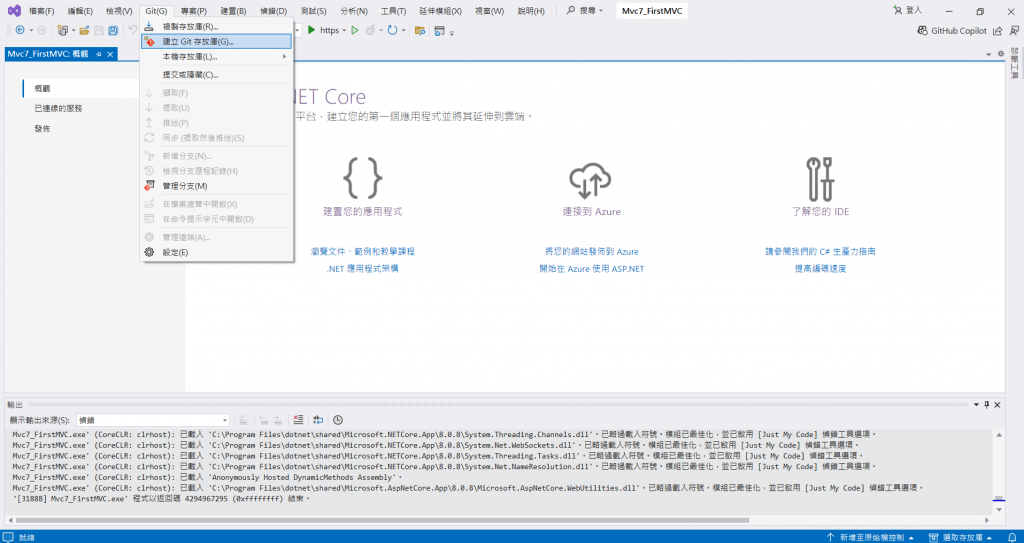This screenshot has width=1024, height=543.
Task: Click the Hot Reload flame icon
Action: [371, 30]
